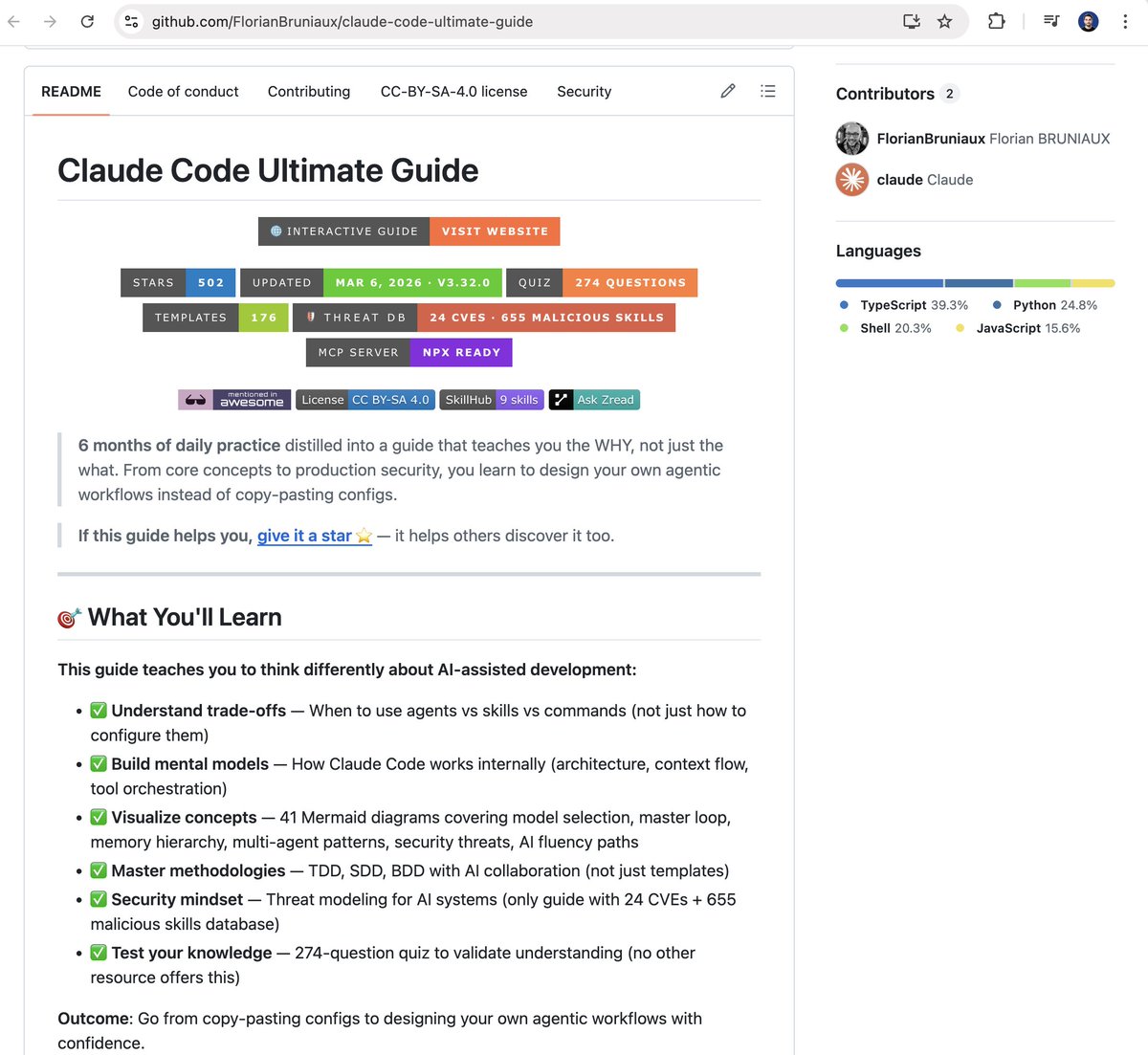This screenshot has height=1055, width=1148.
Task: Click TypeScript 39.3% language entry
Action: (x=903, y=305)
